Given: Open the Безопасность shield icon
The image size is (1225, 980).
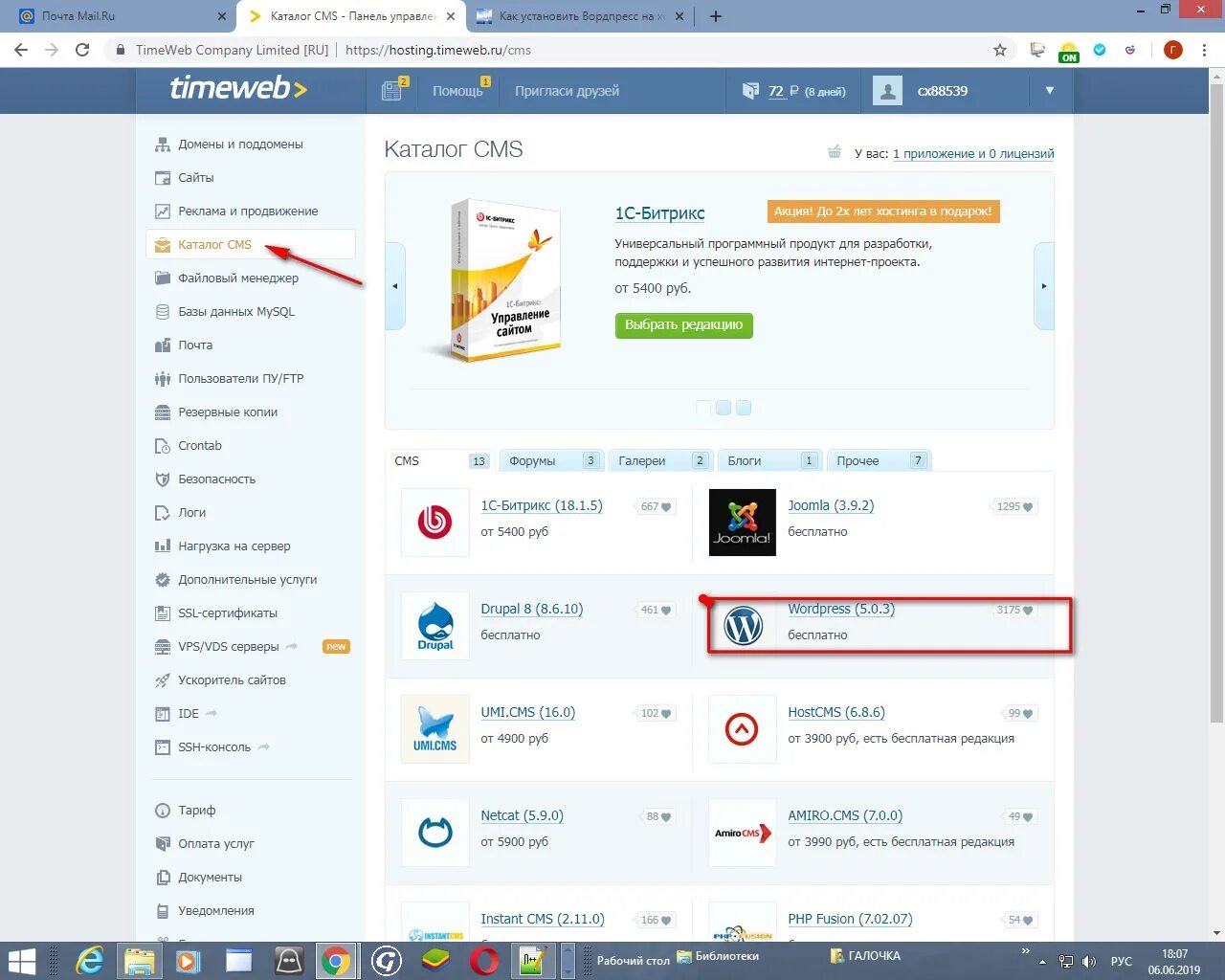Looking at the screenshot, I should pos(163,479).
